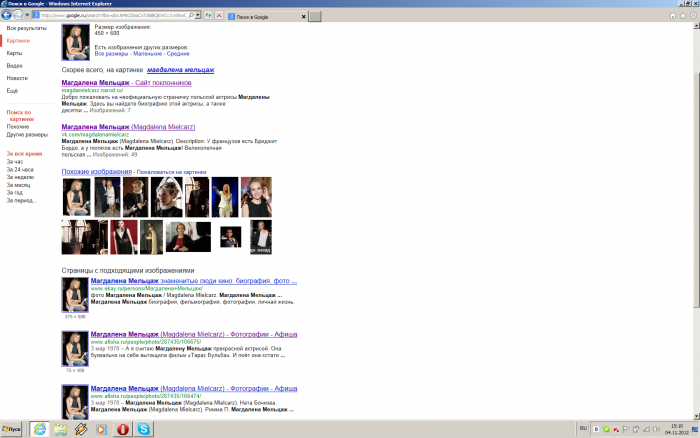Select 'Все результаты' in the sidebar

26,28
